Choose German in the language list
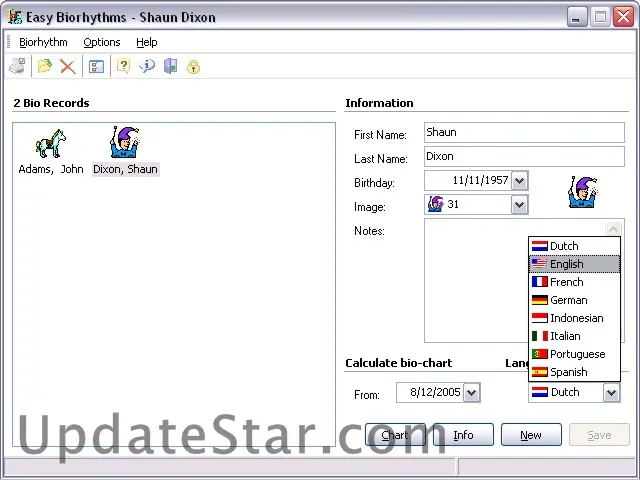This screenshot has width=640, height=480. click(x=574, y=300)
